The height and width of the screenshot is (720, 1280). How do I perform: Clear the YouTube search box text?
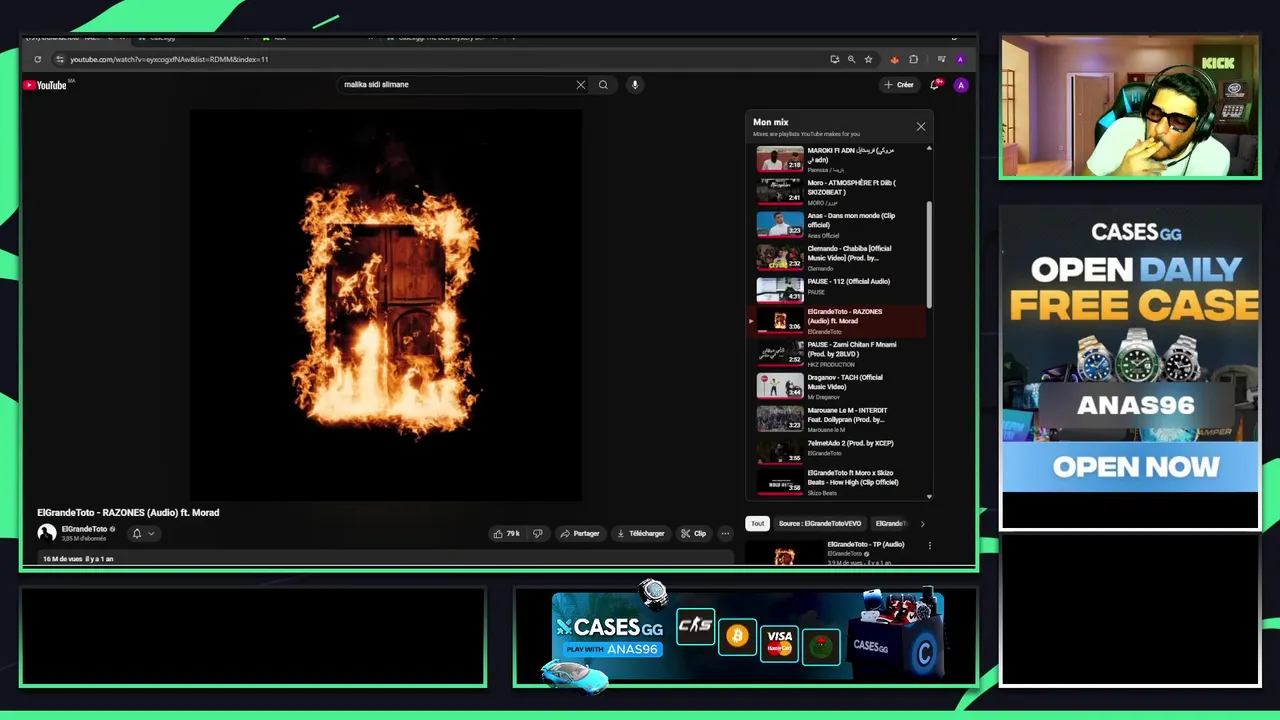coord(580,85)
